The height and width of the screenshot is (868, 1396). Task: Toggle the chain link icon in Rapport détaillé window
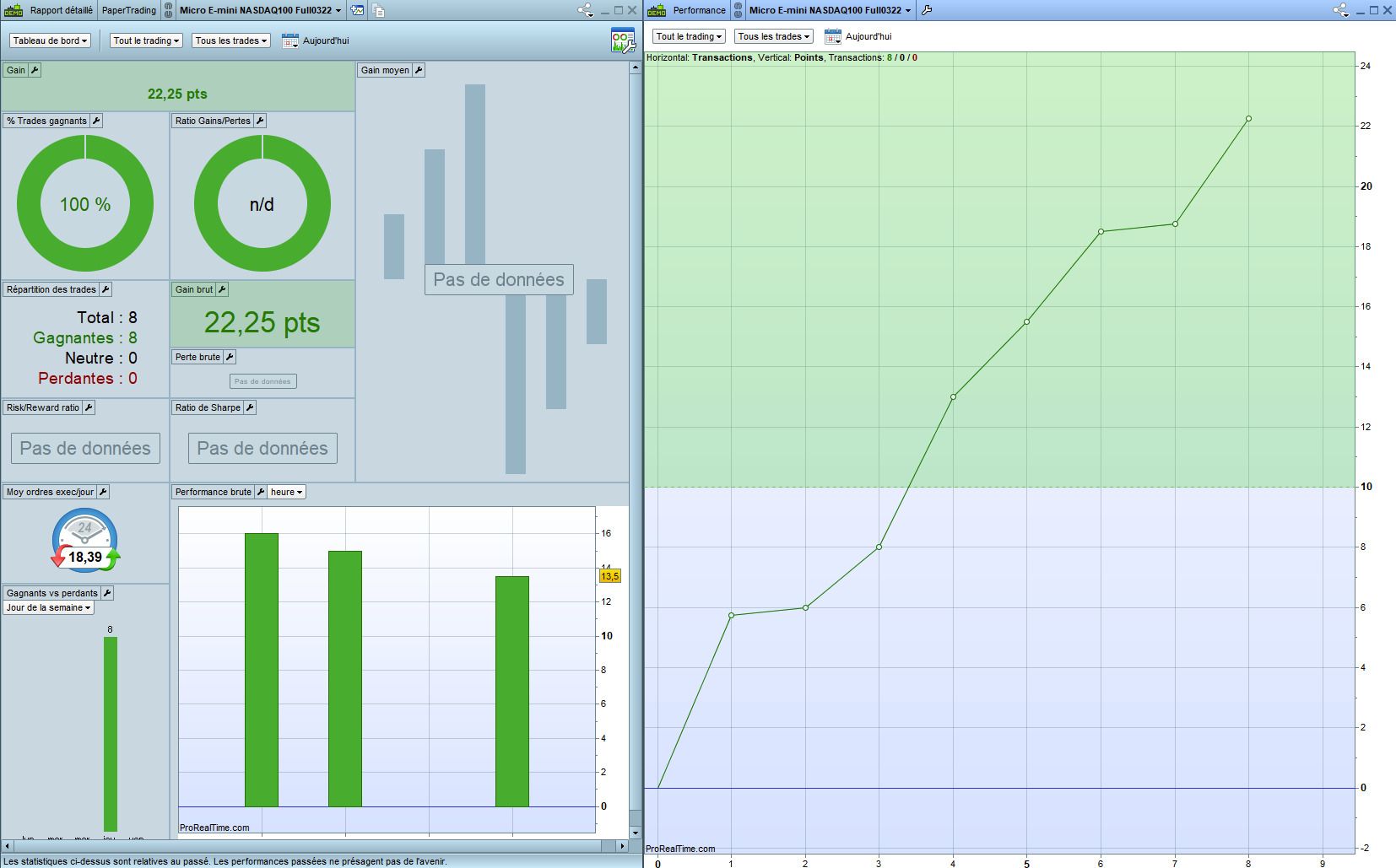(x=169, y=10)
